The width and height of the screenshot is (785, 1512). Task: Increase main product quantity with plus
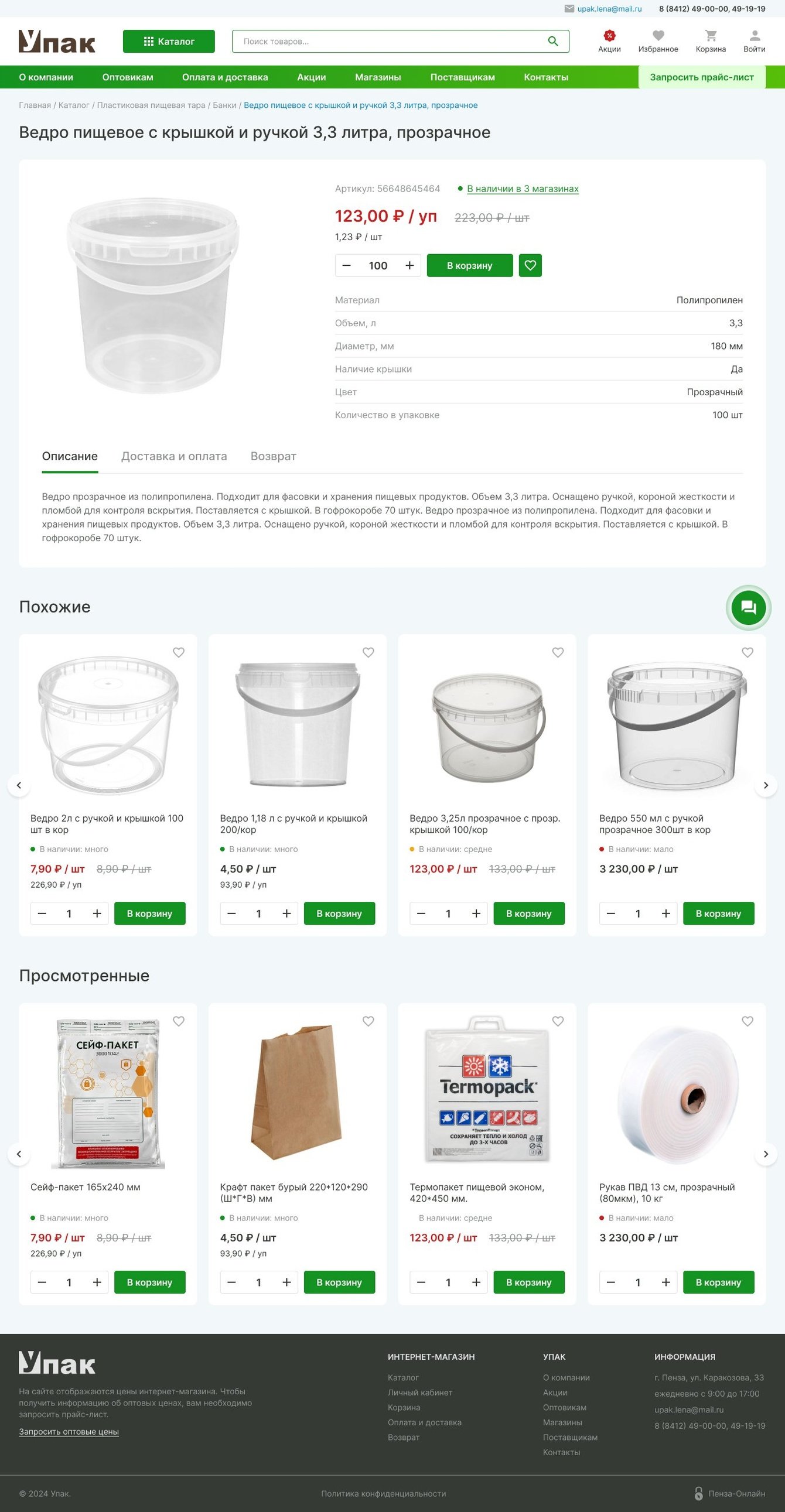click(x=409, y=265)
